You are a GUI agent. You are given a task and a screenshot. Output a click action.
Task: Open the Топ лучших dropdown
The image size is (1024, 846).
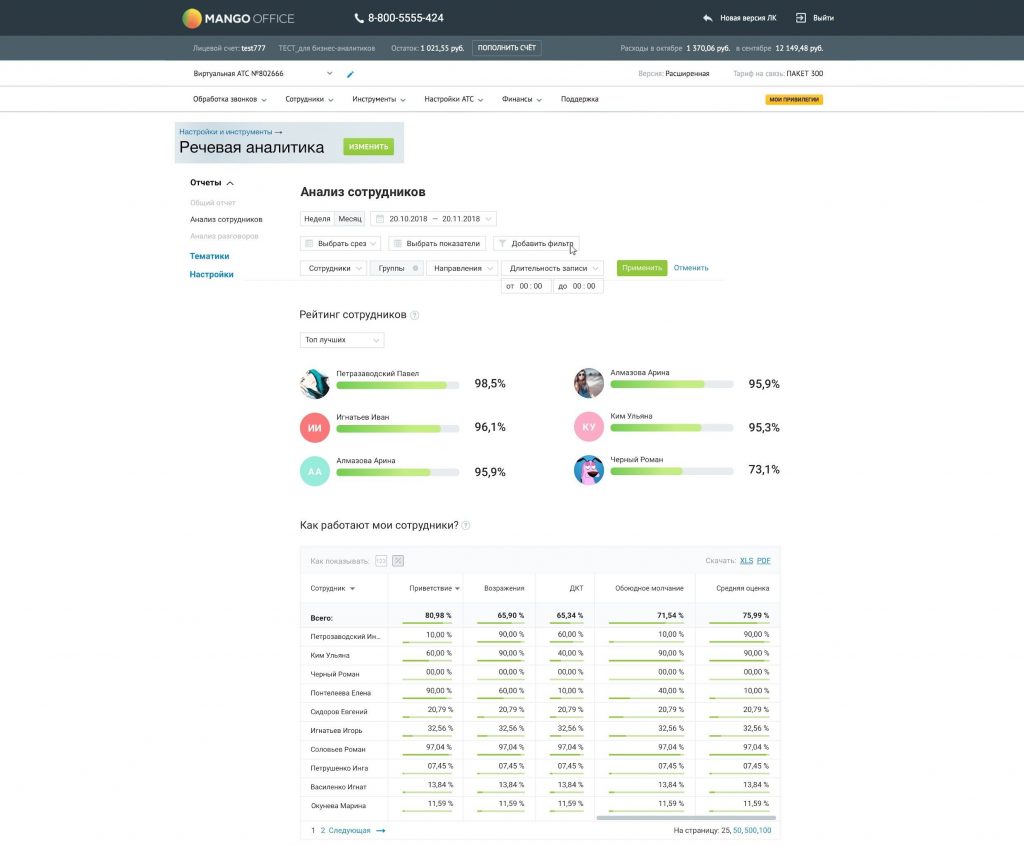coord(342,340)
